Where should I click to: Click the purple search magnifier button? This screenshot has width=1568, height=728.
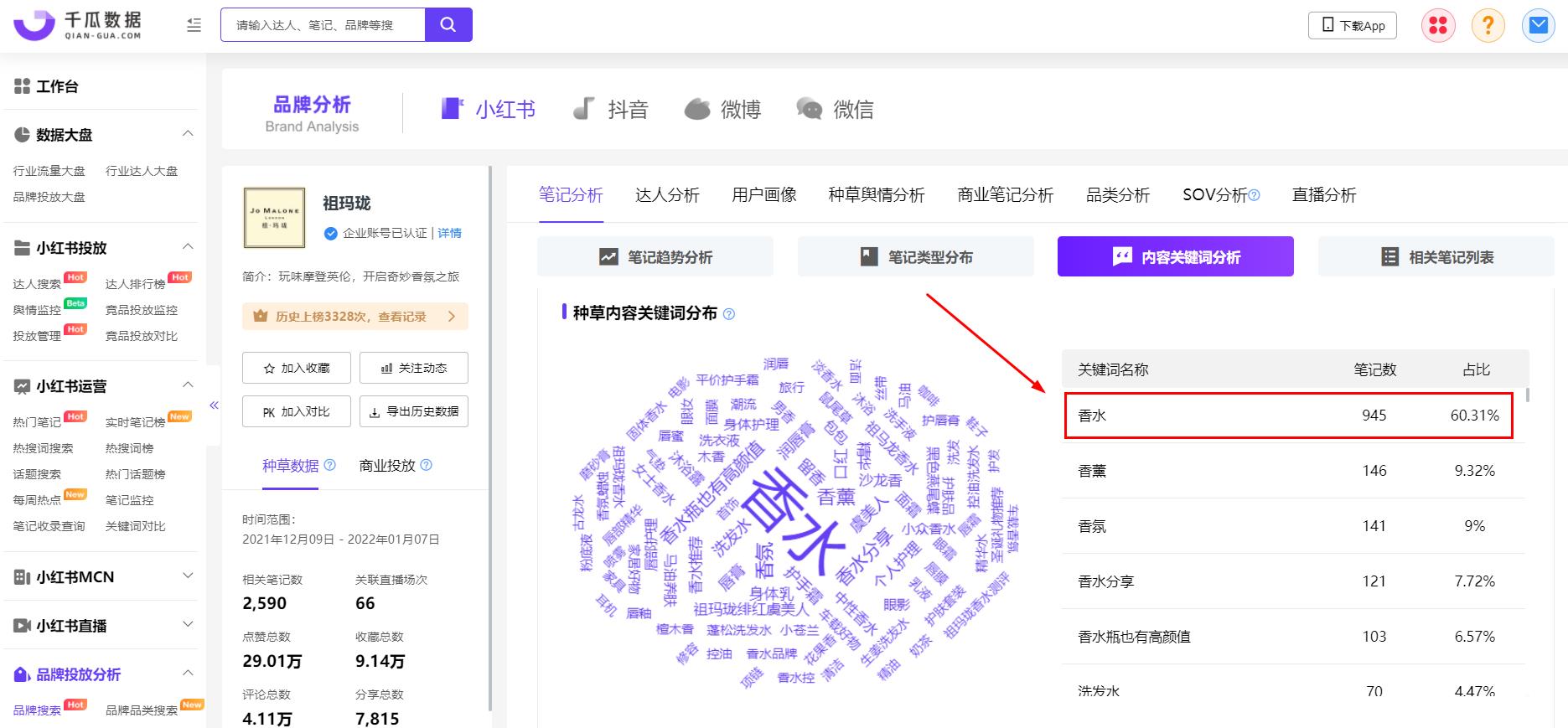(x=448, y=25)
